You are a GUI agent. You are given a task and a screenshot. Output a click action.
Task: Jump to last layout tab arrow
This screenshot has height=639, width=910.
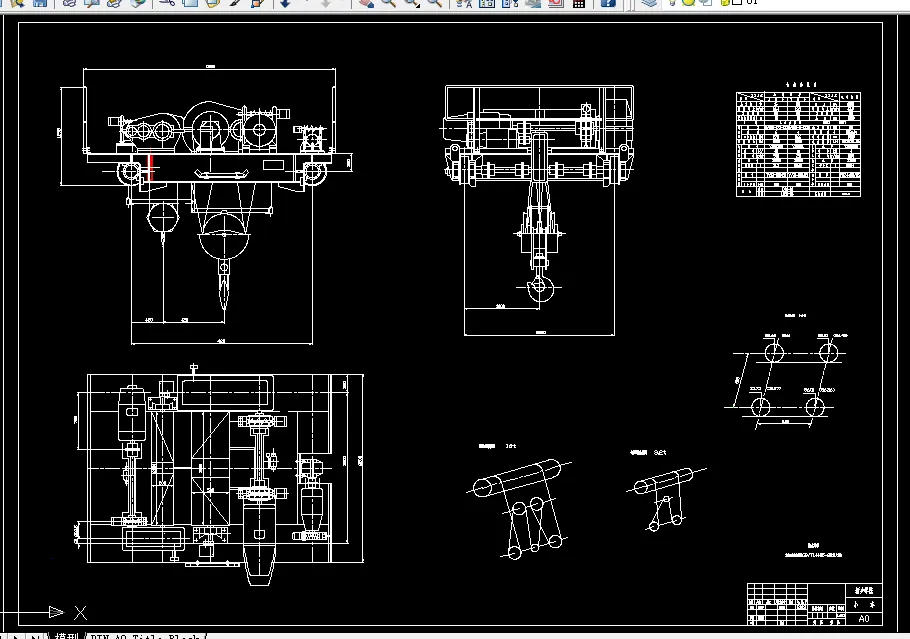(35, 636)
